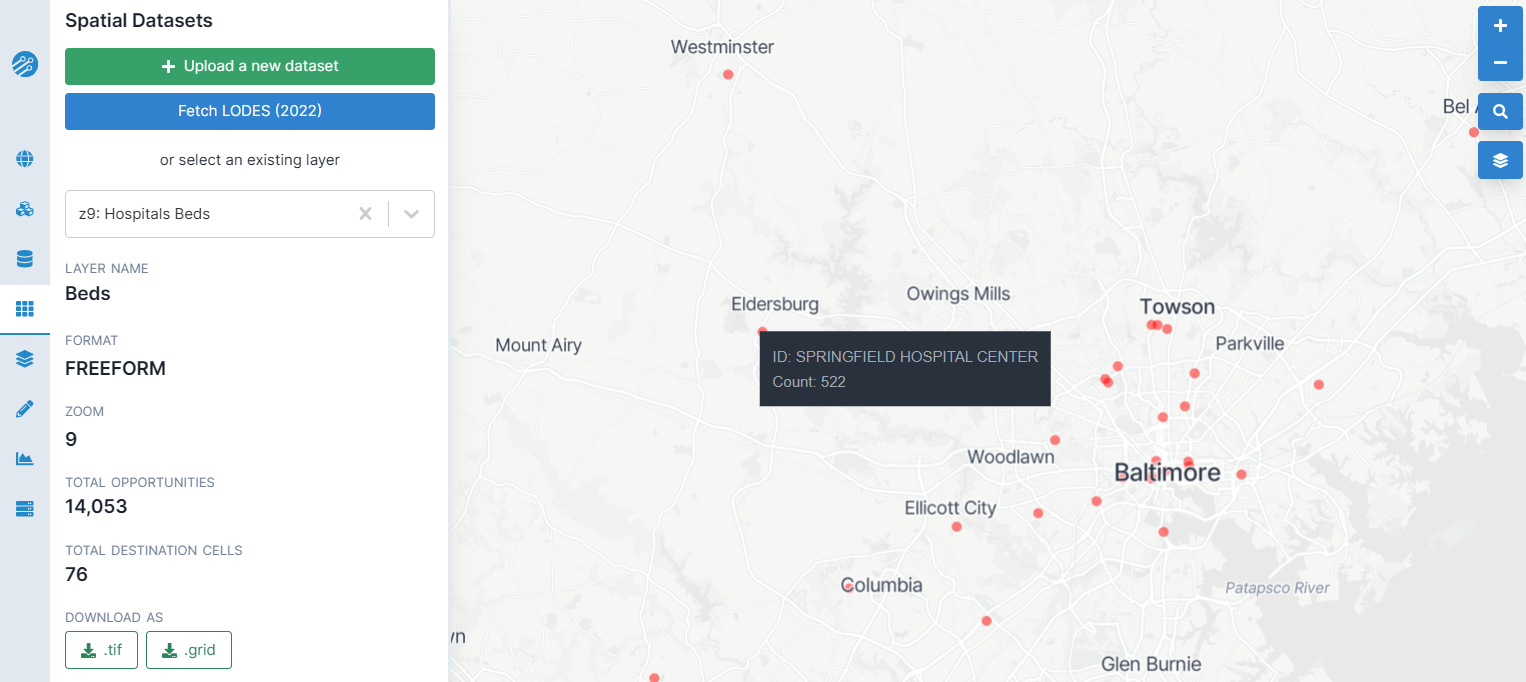Expand the existing layer dropdown arrow
The height and width of the screenshot is (682, 1526).
point(411,214)
